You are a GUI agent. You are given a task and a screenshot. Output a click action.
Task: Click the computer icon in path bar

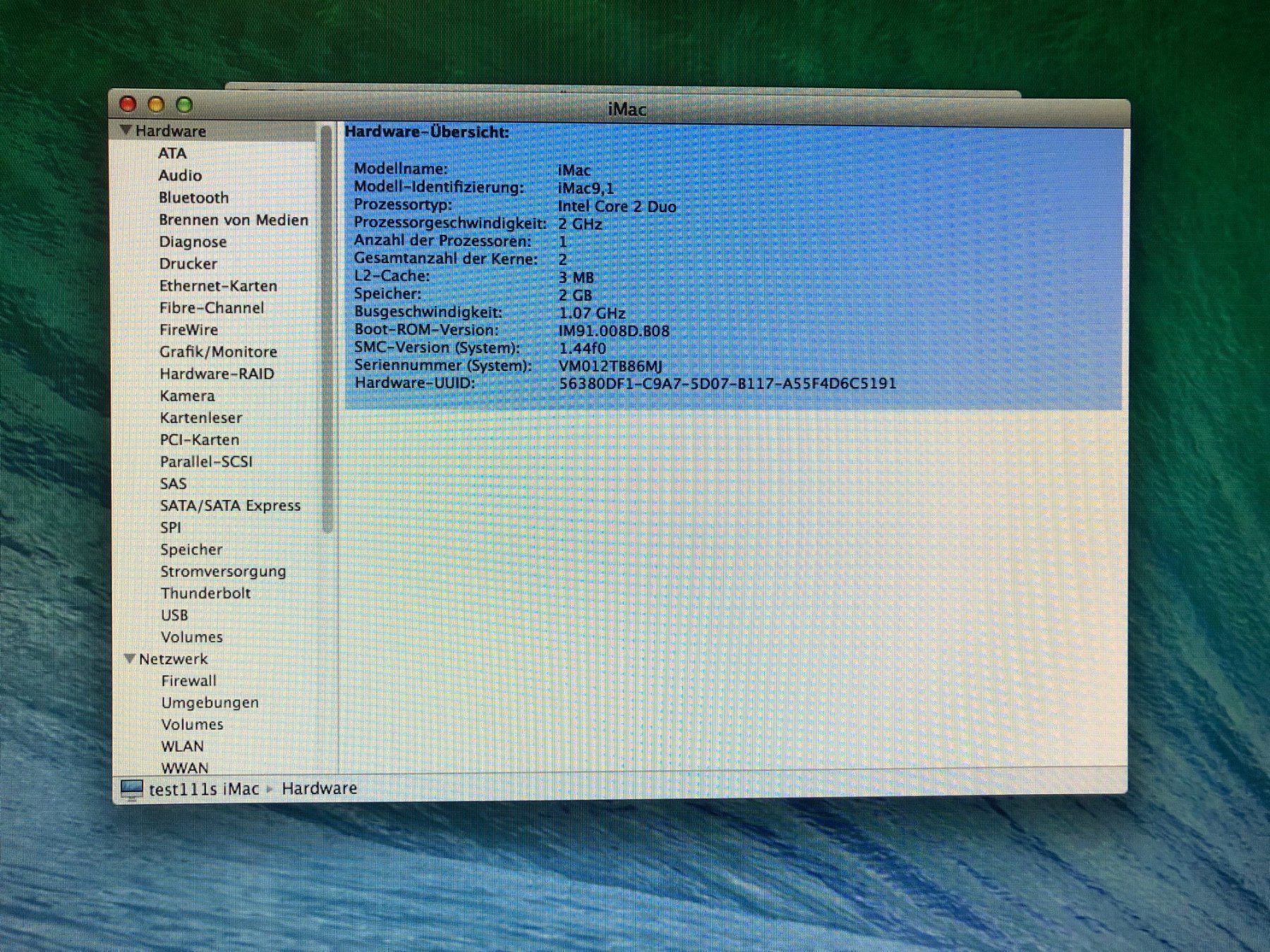click(131, 789)
